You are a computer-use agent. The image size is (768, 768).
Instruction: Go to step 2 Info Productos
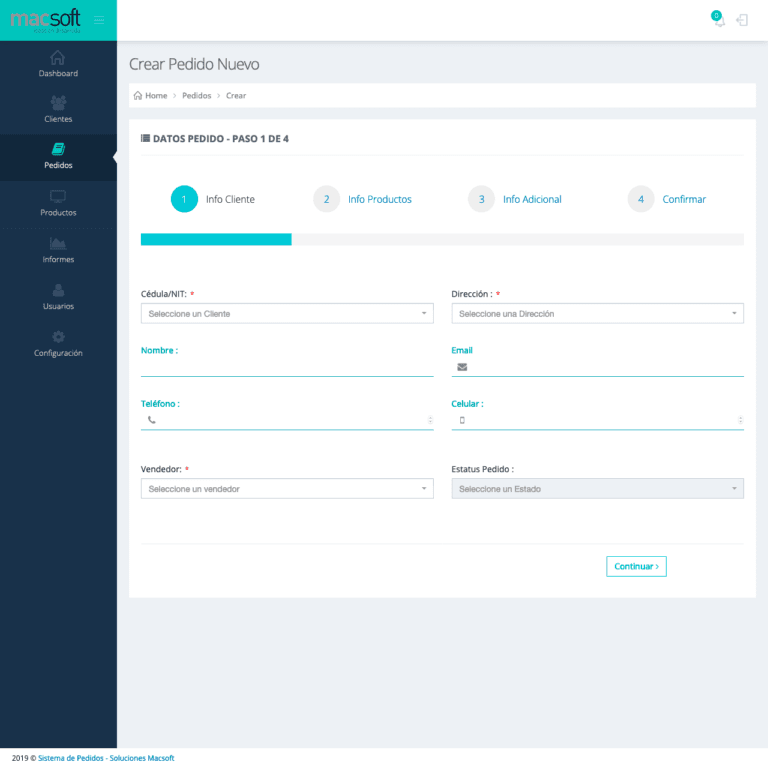(379, 199)
